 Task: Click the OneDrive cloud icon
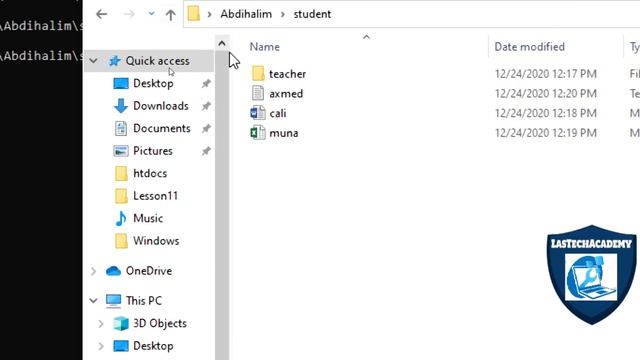click(x=113, y=271)
